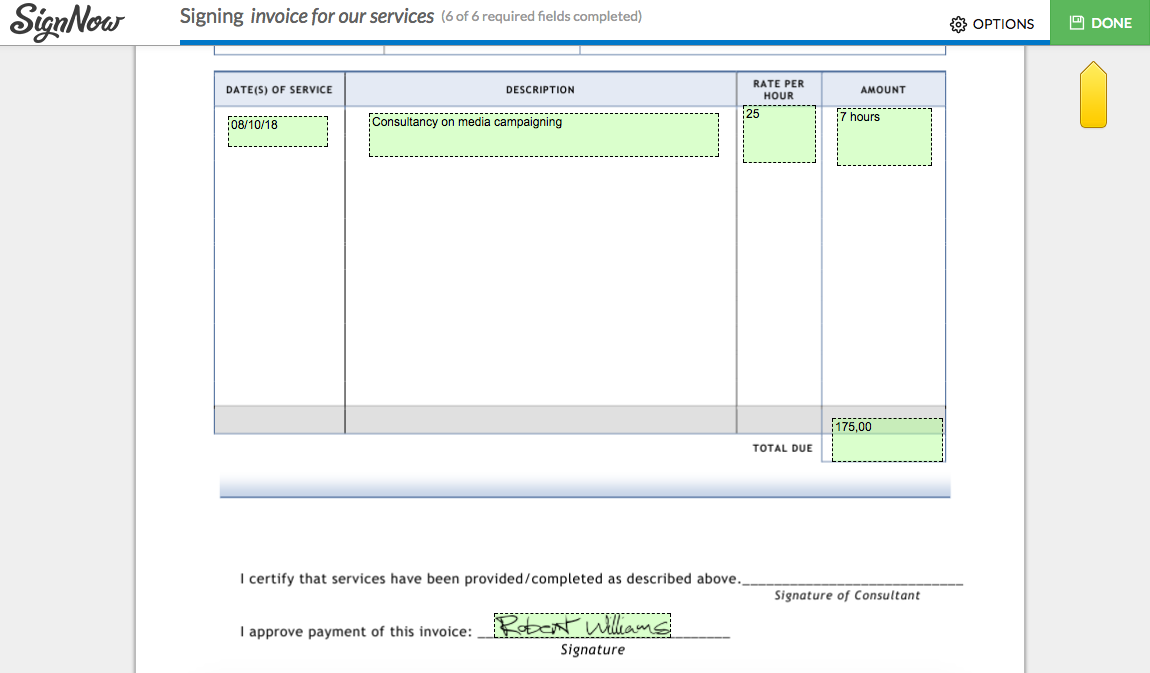Viewport: 1150px width, 673px height.
Task: Click the blank 'Signature of Consultant' line
Action: 852,580
